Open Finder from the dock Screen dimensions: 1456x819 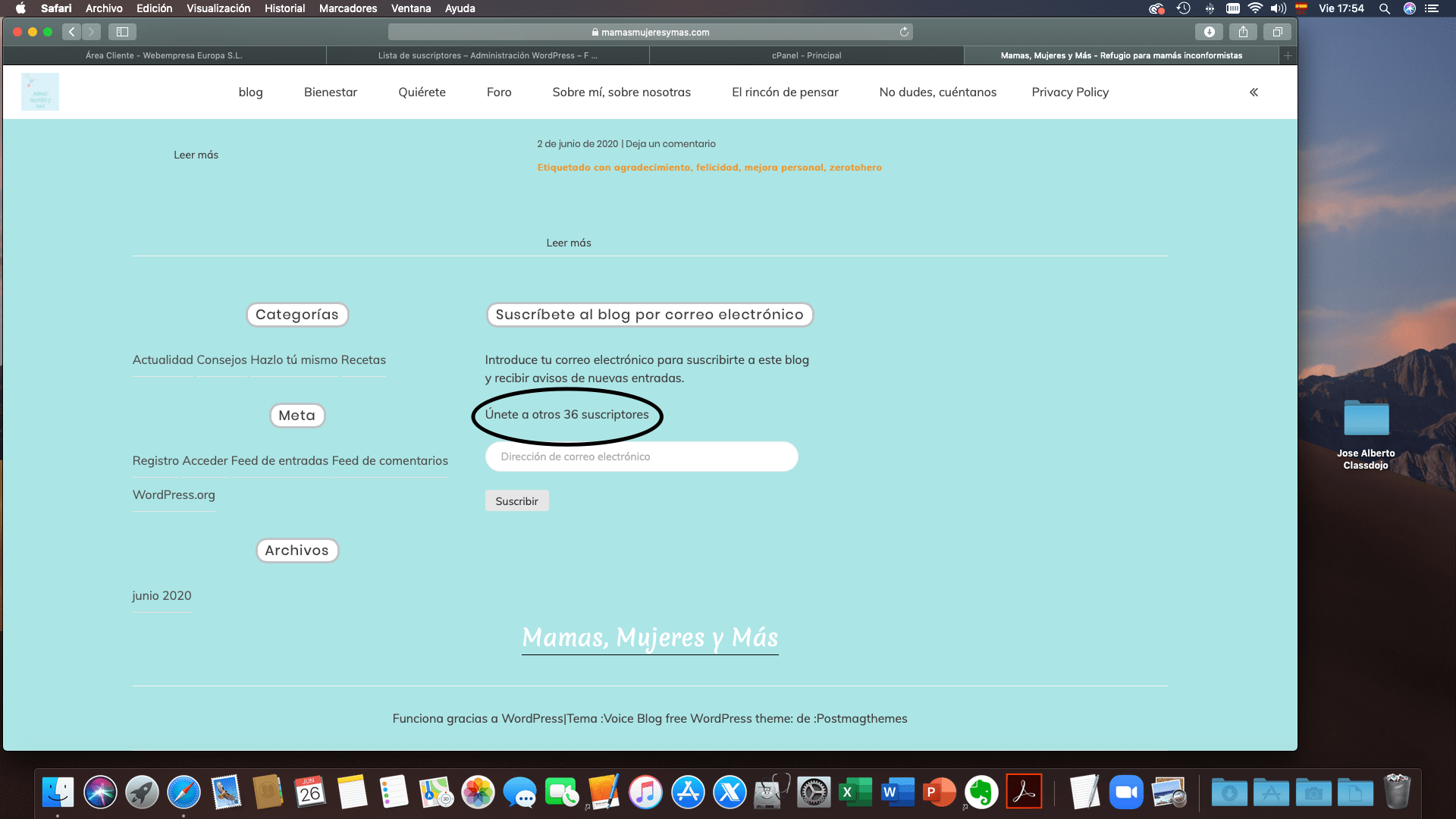pos(58,793)
